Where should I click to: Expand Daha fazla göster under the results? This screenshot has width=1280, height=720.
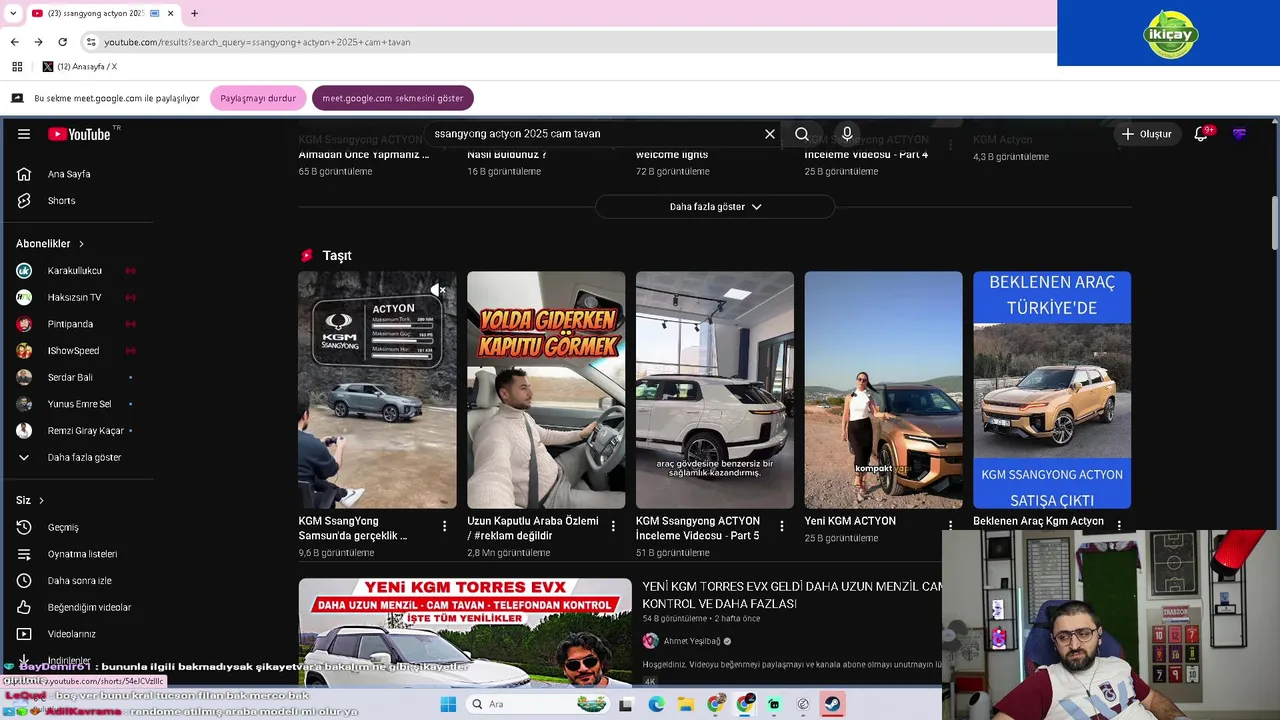click(715, 207)
